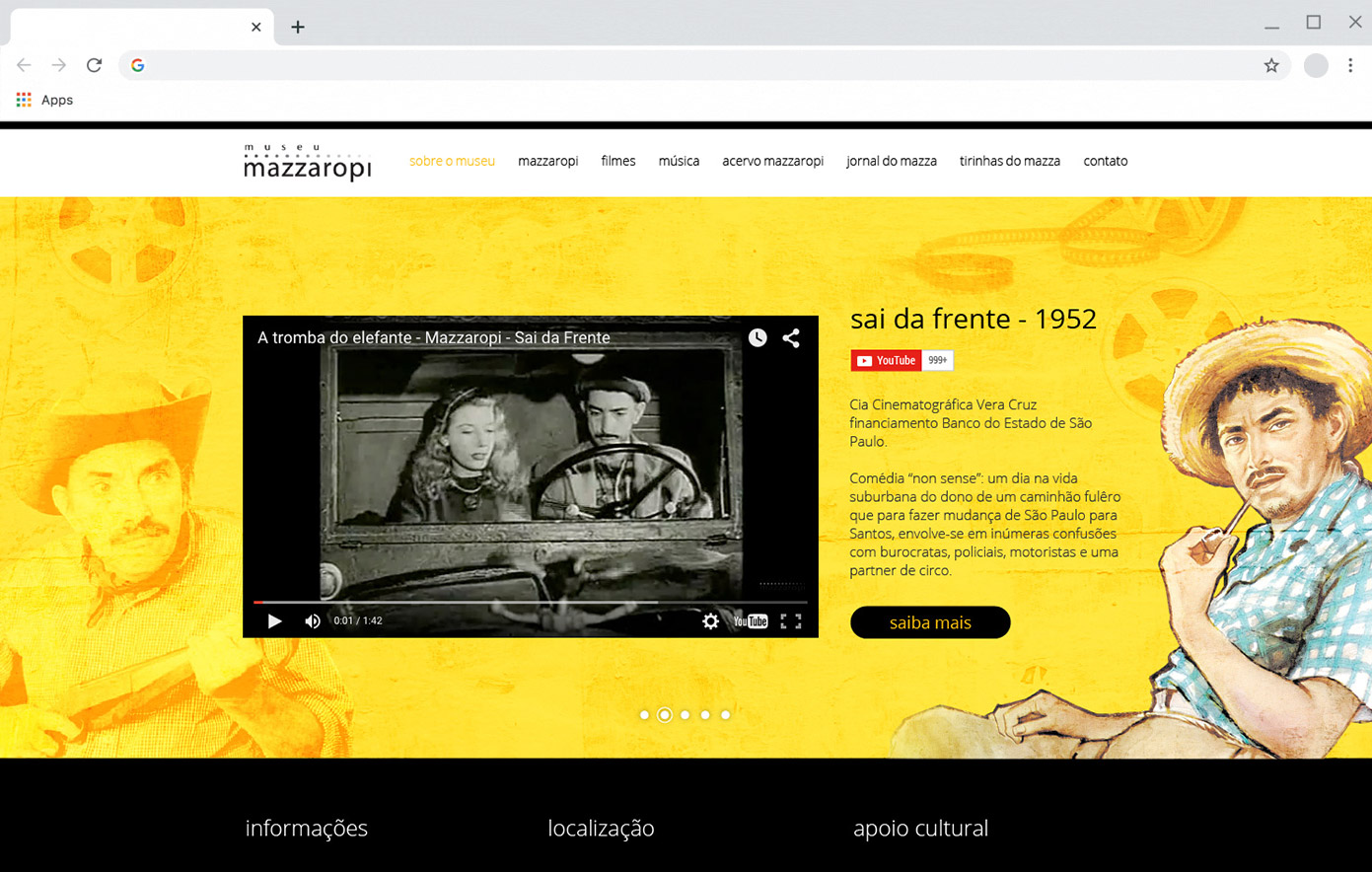Image resolution: width=1372 pixels, height=872 pixels.
Task: Go to the filmes page
Action: (x=618, y=161)
